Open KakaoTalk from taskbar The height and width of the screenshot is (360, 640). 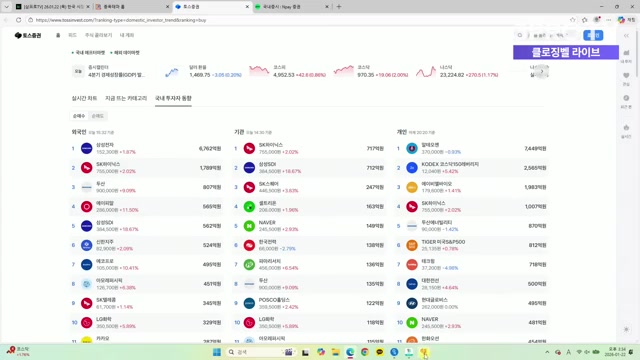pos(379,352)
